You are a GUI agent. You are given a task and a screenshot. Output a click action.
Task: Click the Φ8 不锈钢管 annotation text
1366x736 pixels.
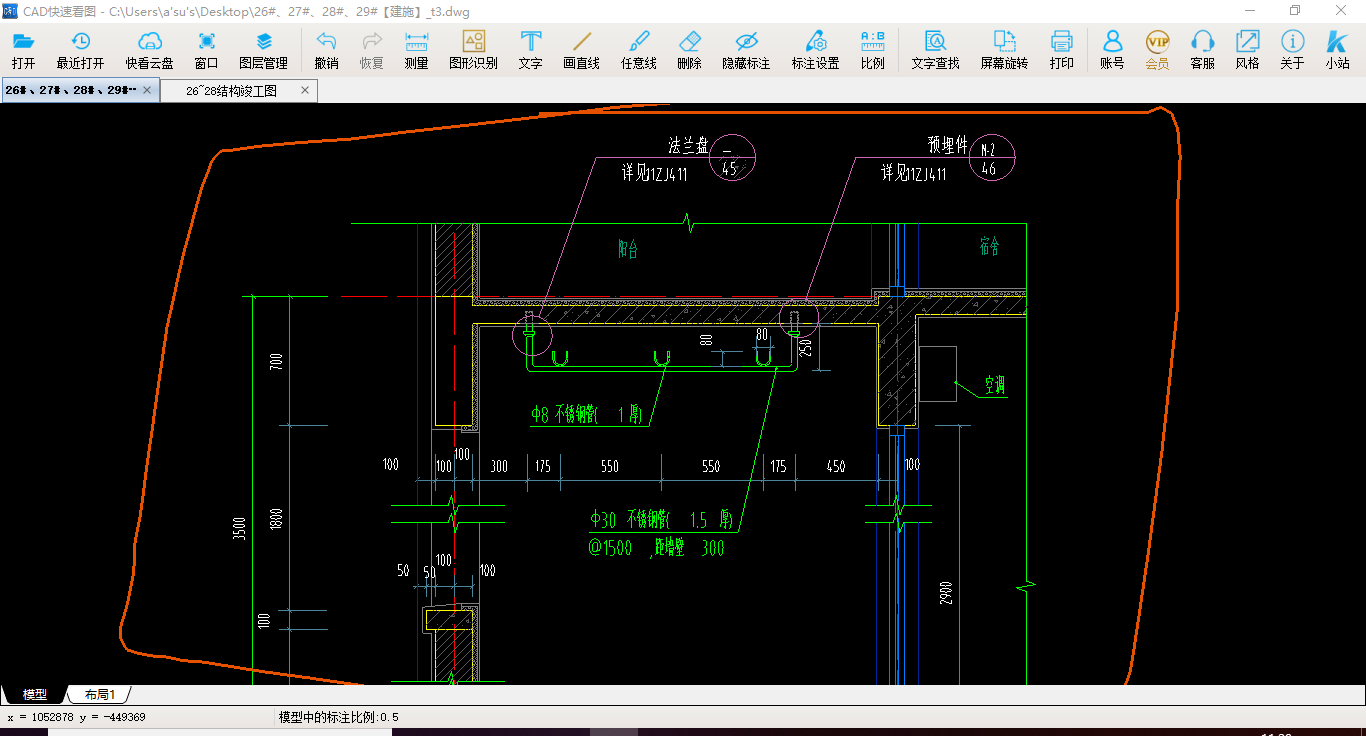pos(587,415)
